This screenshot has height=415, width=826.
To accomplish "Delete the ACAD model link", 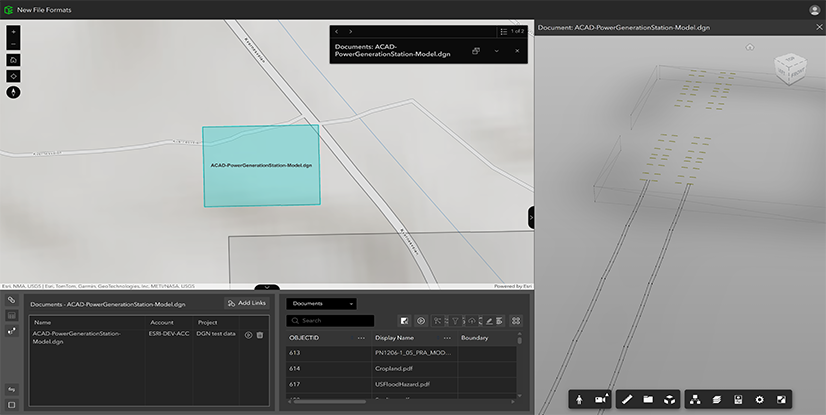I will [260, 335].
